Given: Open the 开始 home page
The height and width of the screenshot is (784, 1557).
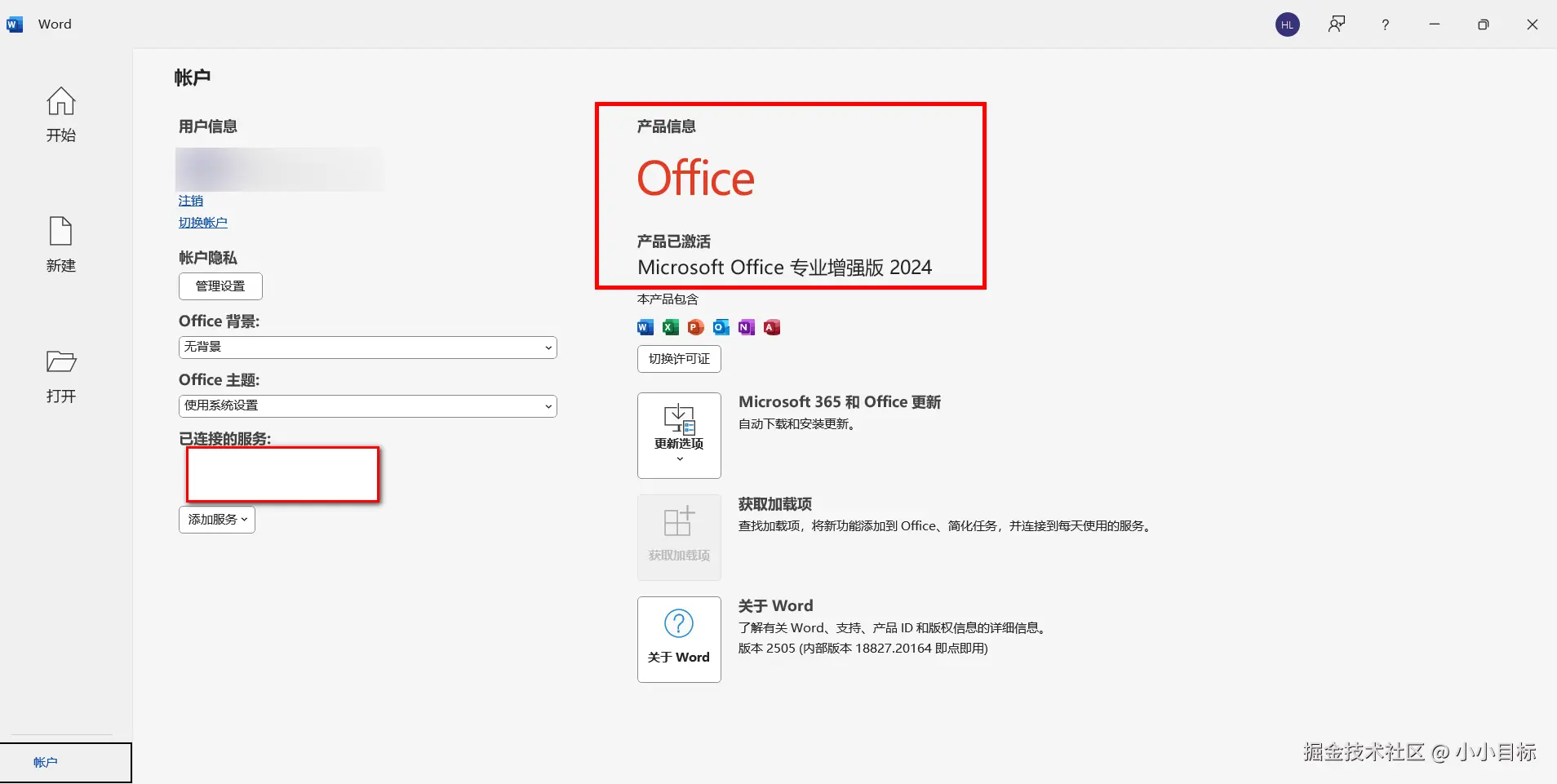Looking at the screenshot, I should click(x=61, y=114).
